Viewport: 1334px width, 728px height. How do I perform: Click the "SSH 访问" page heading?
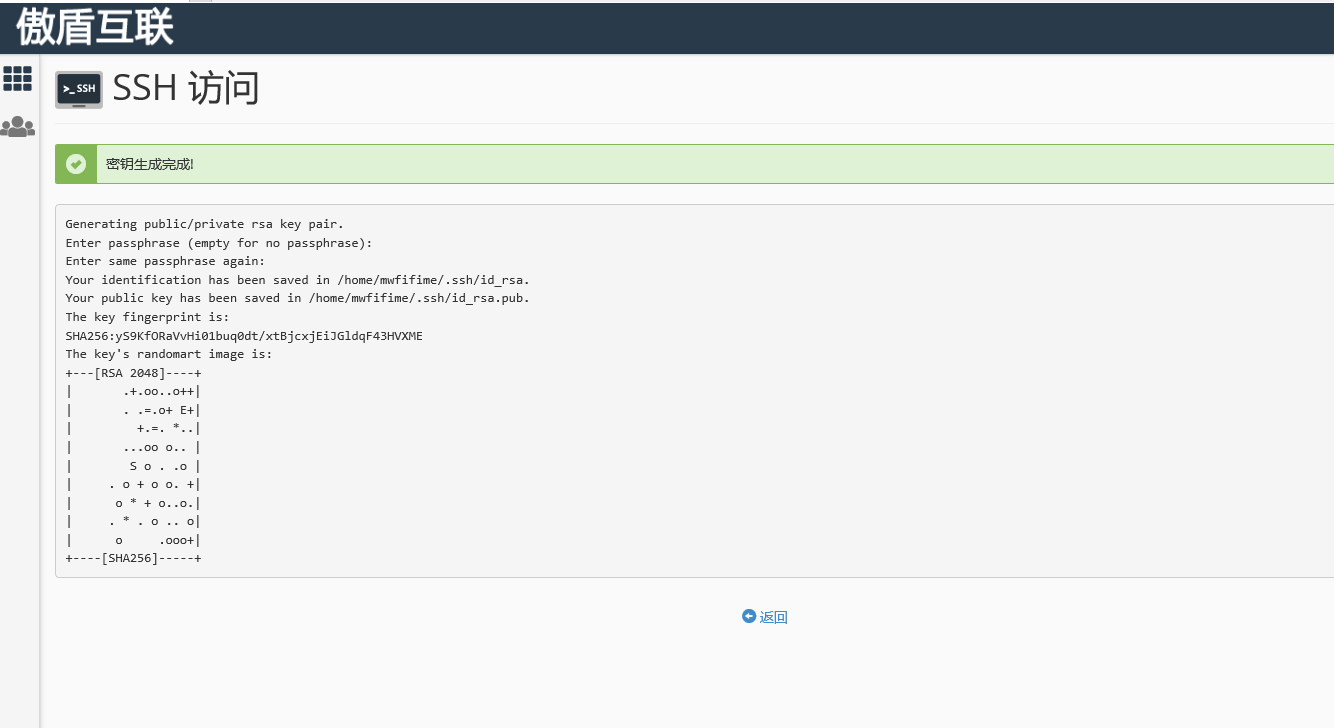tap(186, 88)
